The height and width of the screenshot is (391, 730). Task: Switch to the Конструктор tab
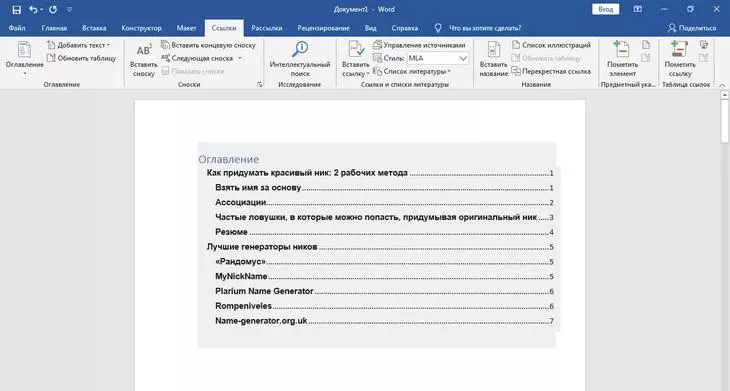141,28
